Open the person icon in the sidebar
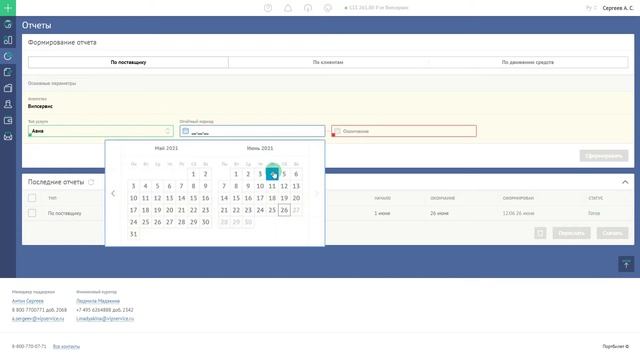Screen dimensions: 640x360 tap(8, 104)
